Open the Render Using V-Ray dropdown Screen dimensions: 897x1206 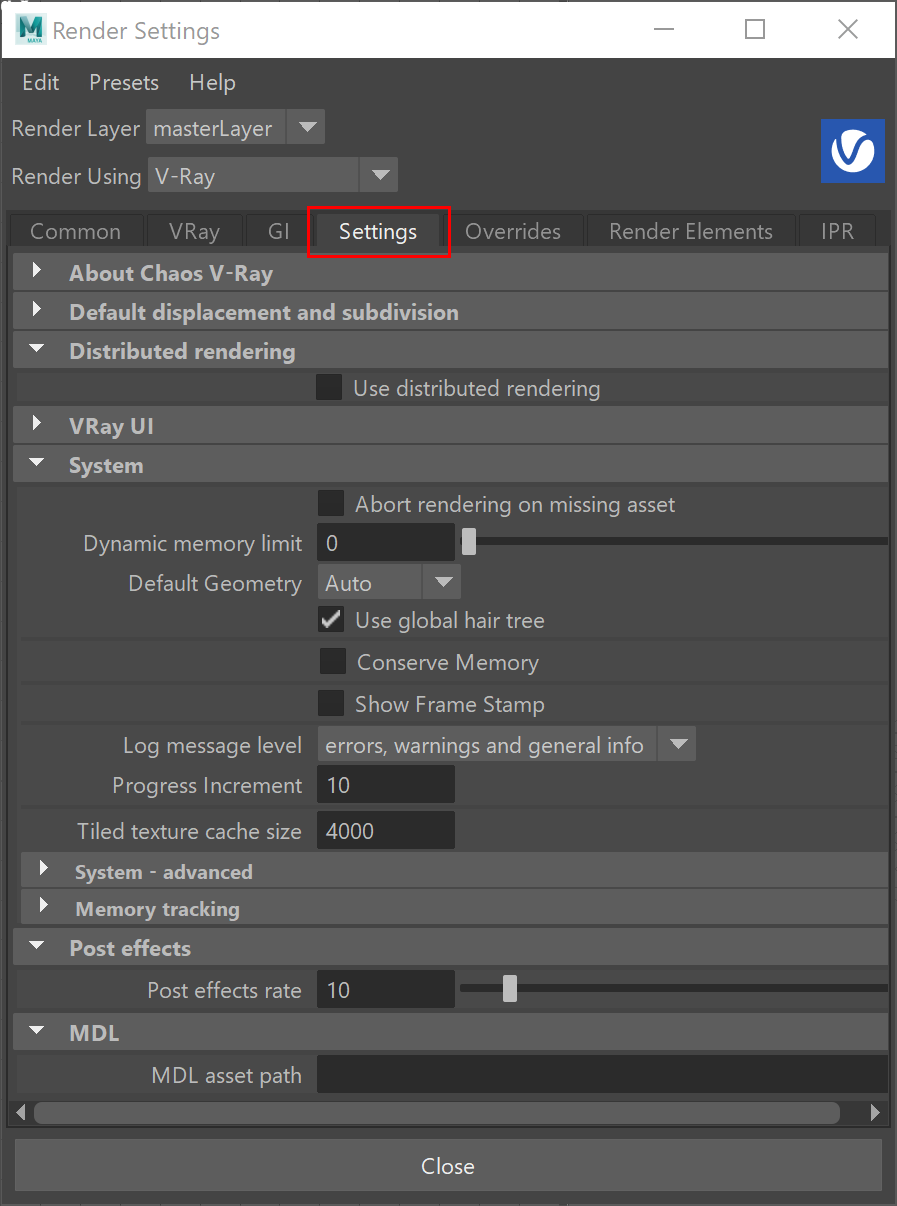click(x=273, y=176)
